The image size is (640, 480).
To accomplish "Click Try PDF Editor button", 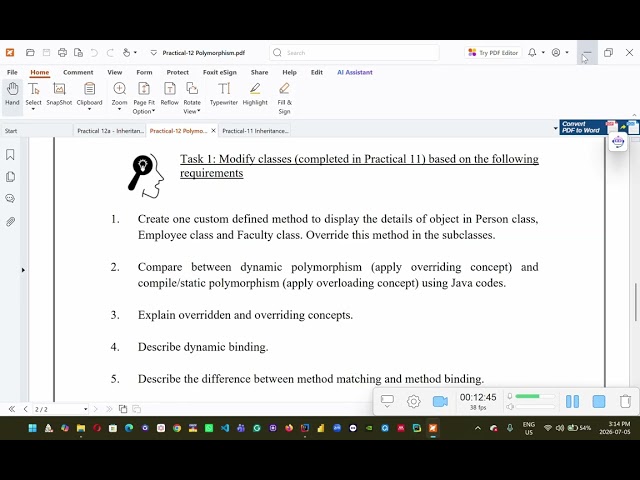I will (x=493, y=53).
